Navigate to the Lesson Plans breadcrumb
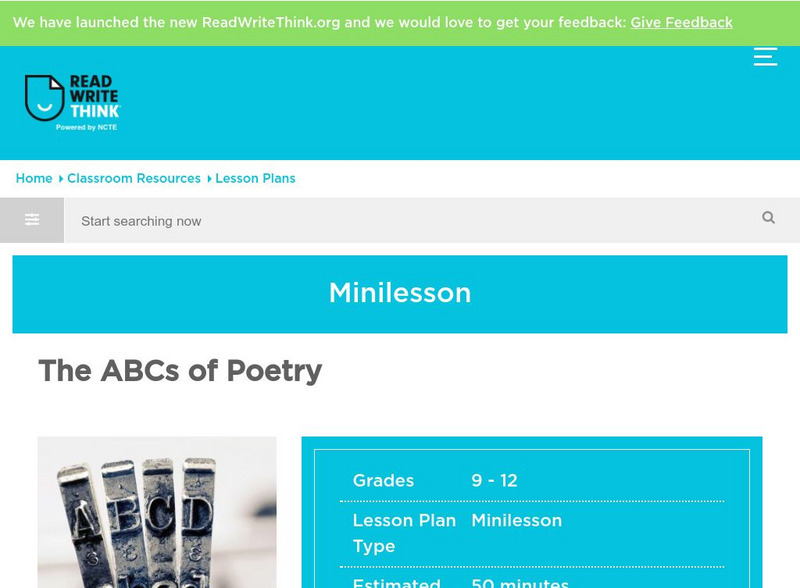The height and width of the screenshot is (588, 800). [x=255, y=178]
